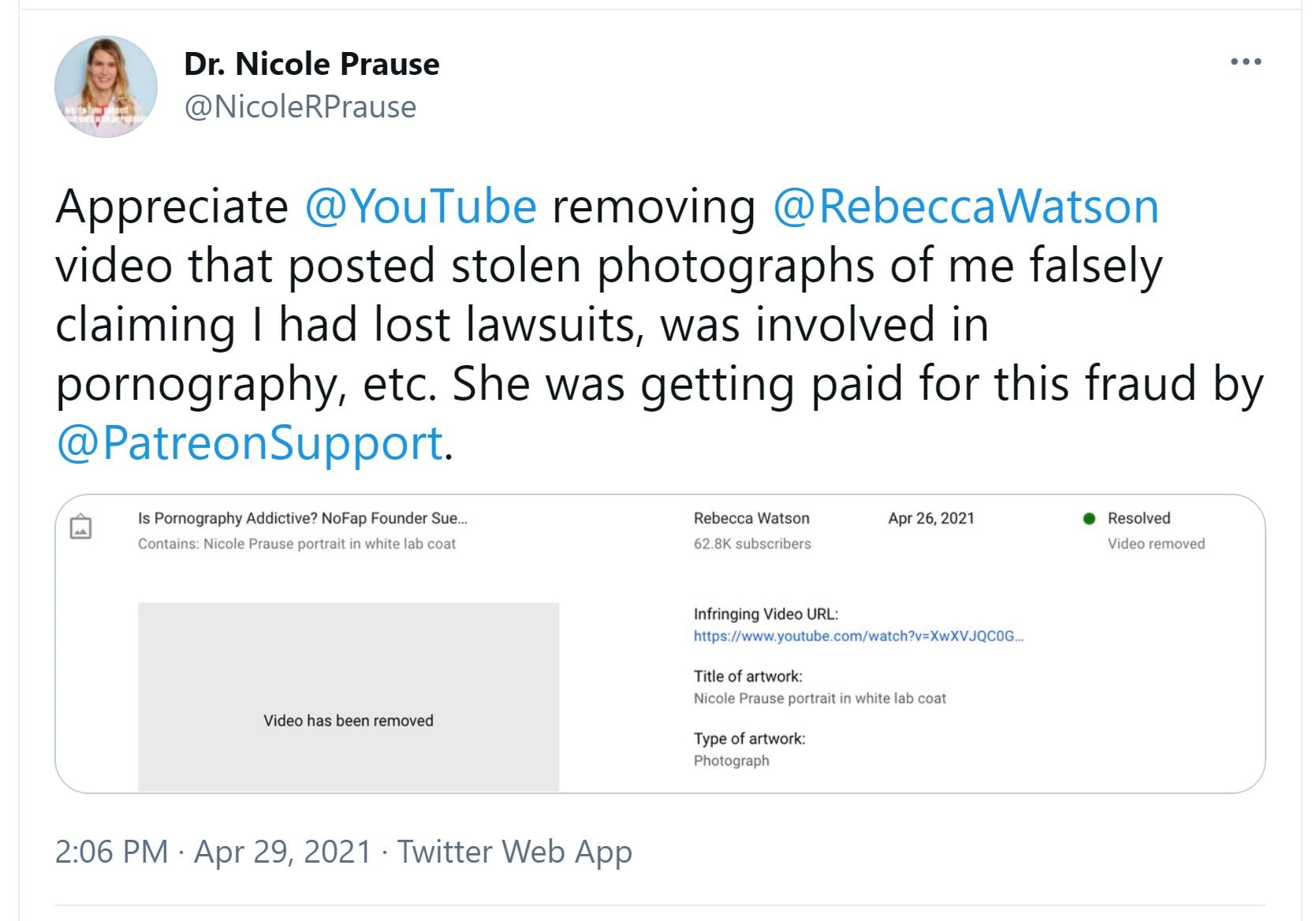Viewport: 1316px width, 921px height.
Task: Click the 'Is Pornography Addictive?' video title
Action: tap(302, 518)
